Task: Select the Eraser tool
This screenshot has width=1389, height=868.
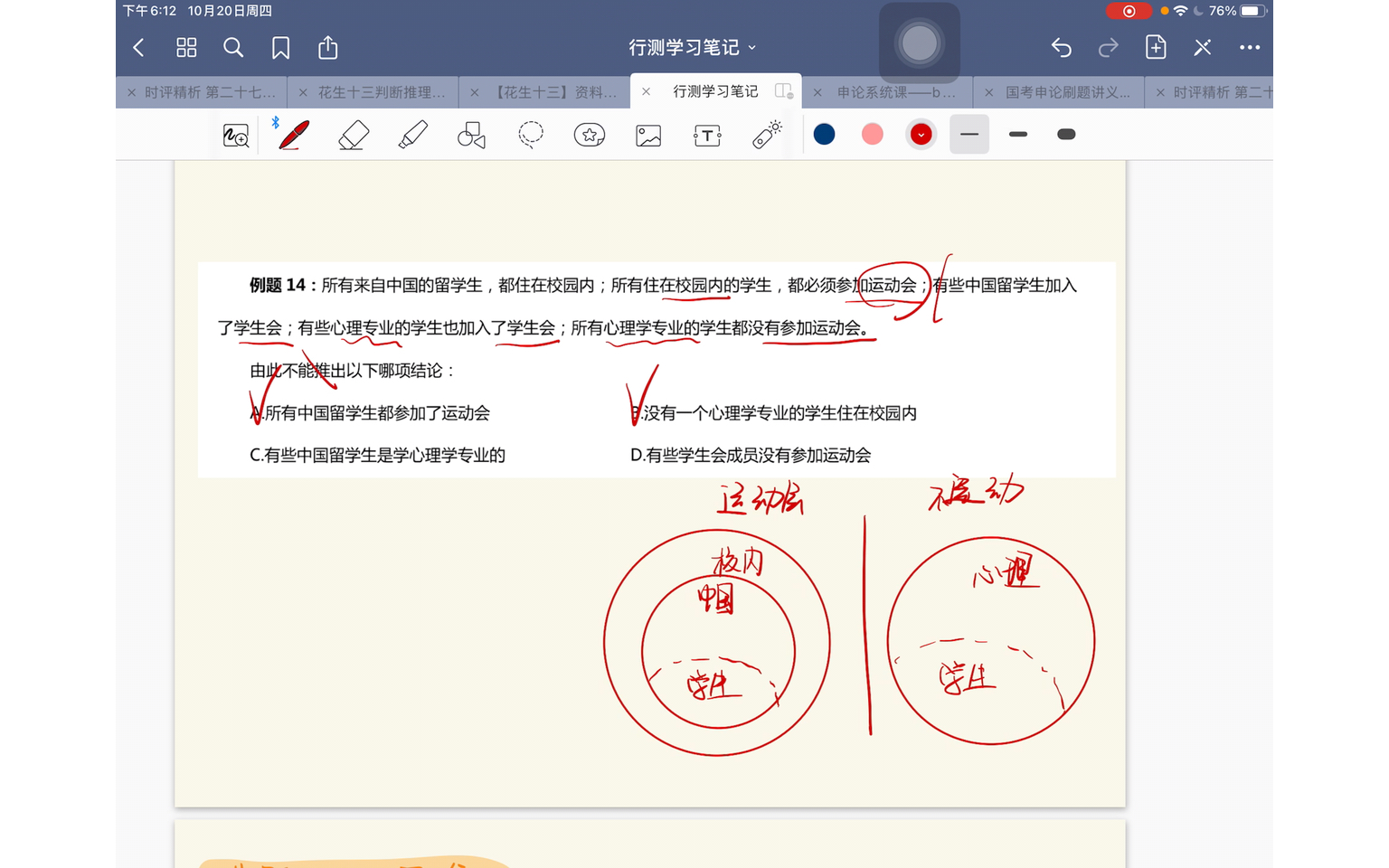Action: click(353, 134)
